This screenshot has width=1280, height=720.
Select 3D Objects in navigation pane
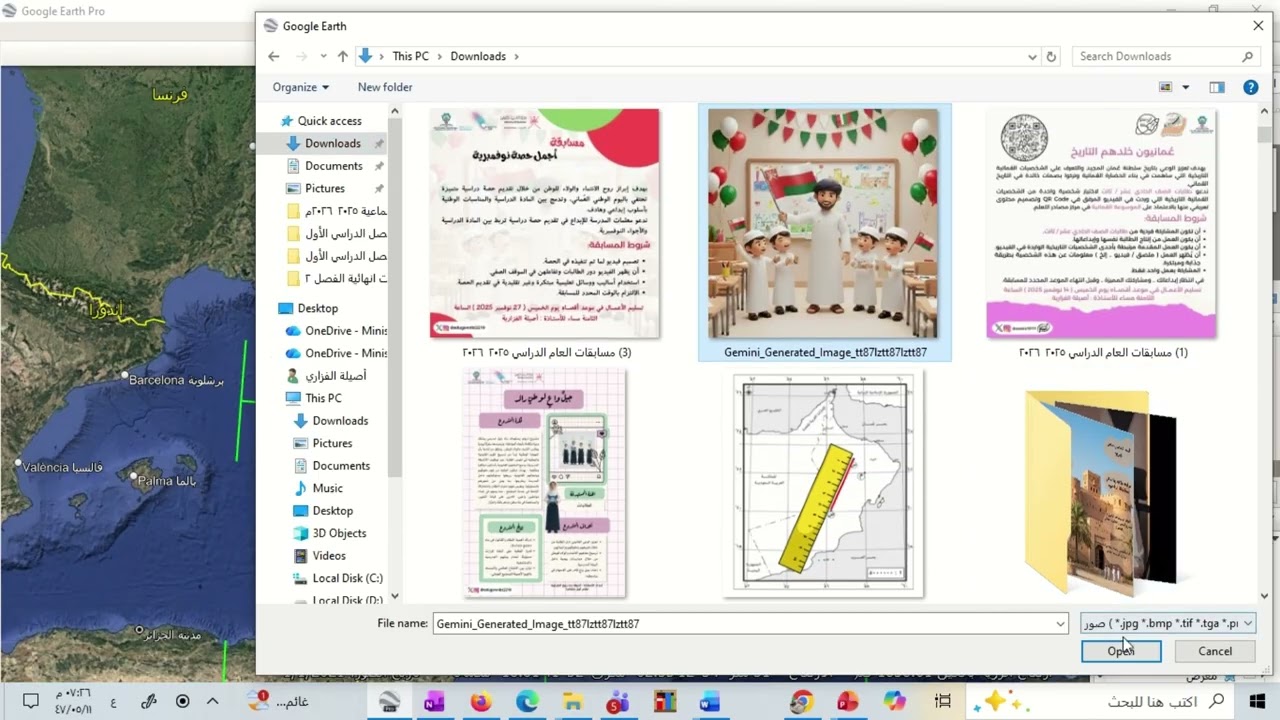(x=339, y=533)
